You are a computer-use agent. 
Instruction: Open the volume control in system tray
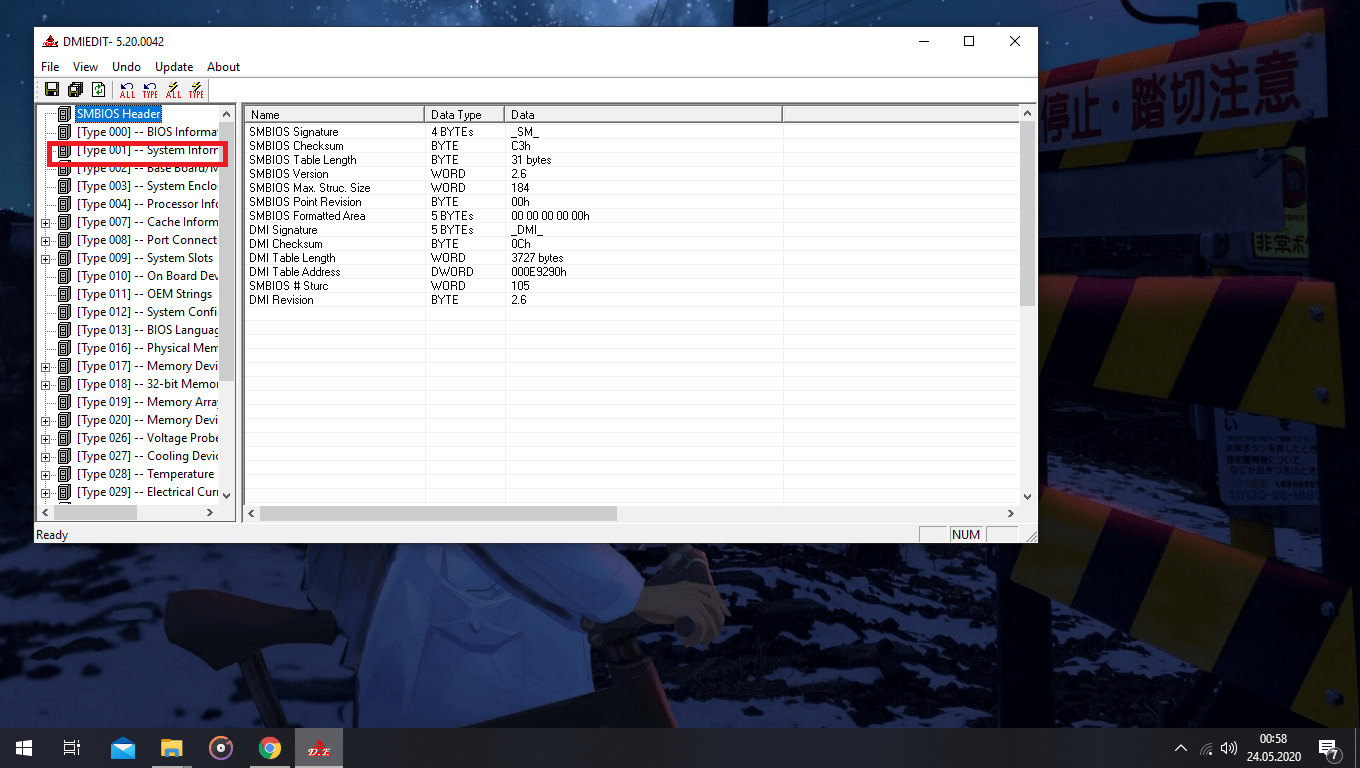1229,748
